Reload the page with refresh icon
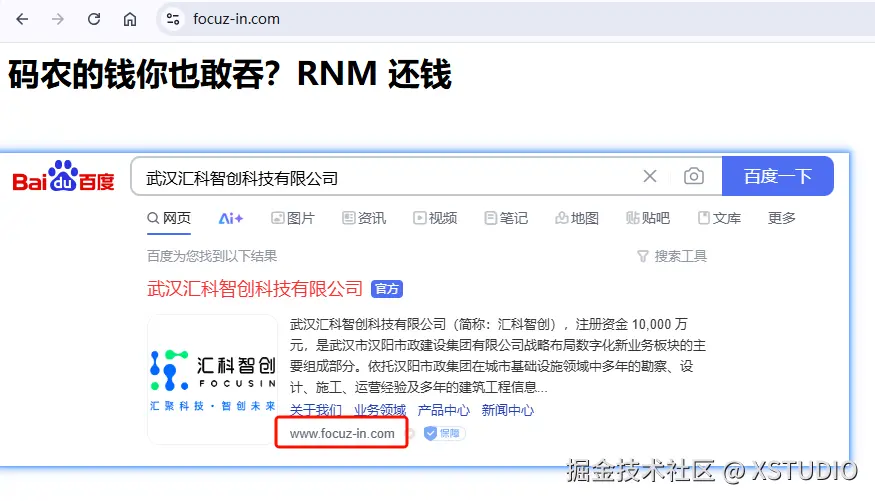The width and height of the screenshot is (875, 501). coord(94,19)
